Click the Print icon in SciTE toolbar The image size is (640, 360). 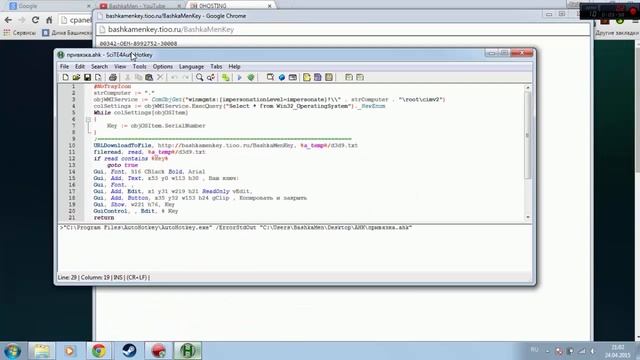[x=113, y=77]
